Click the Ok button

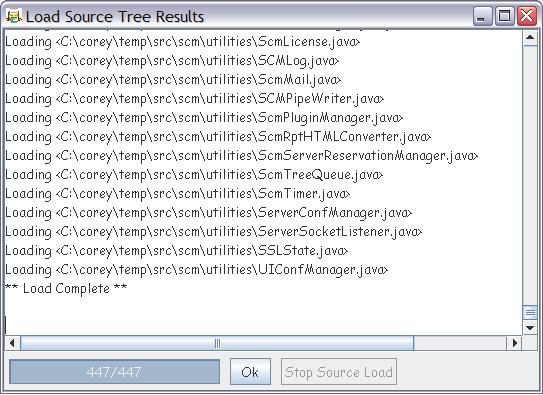[250, 372]
